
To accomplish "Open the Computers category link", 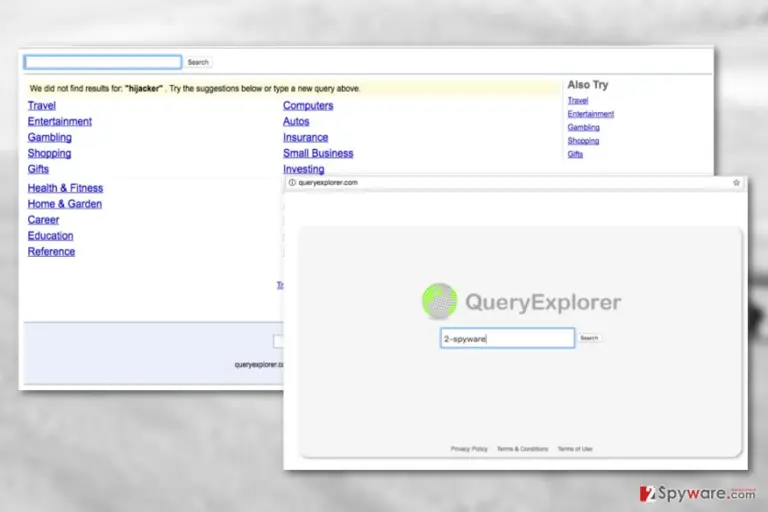I will point(308,105).
